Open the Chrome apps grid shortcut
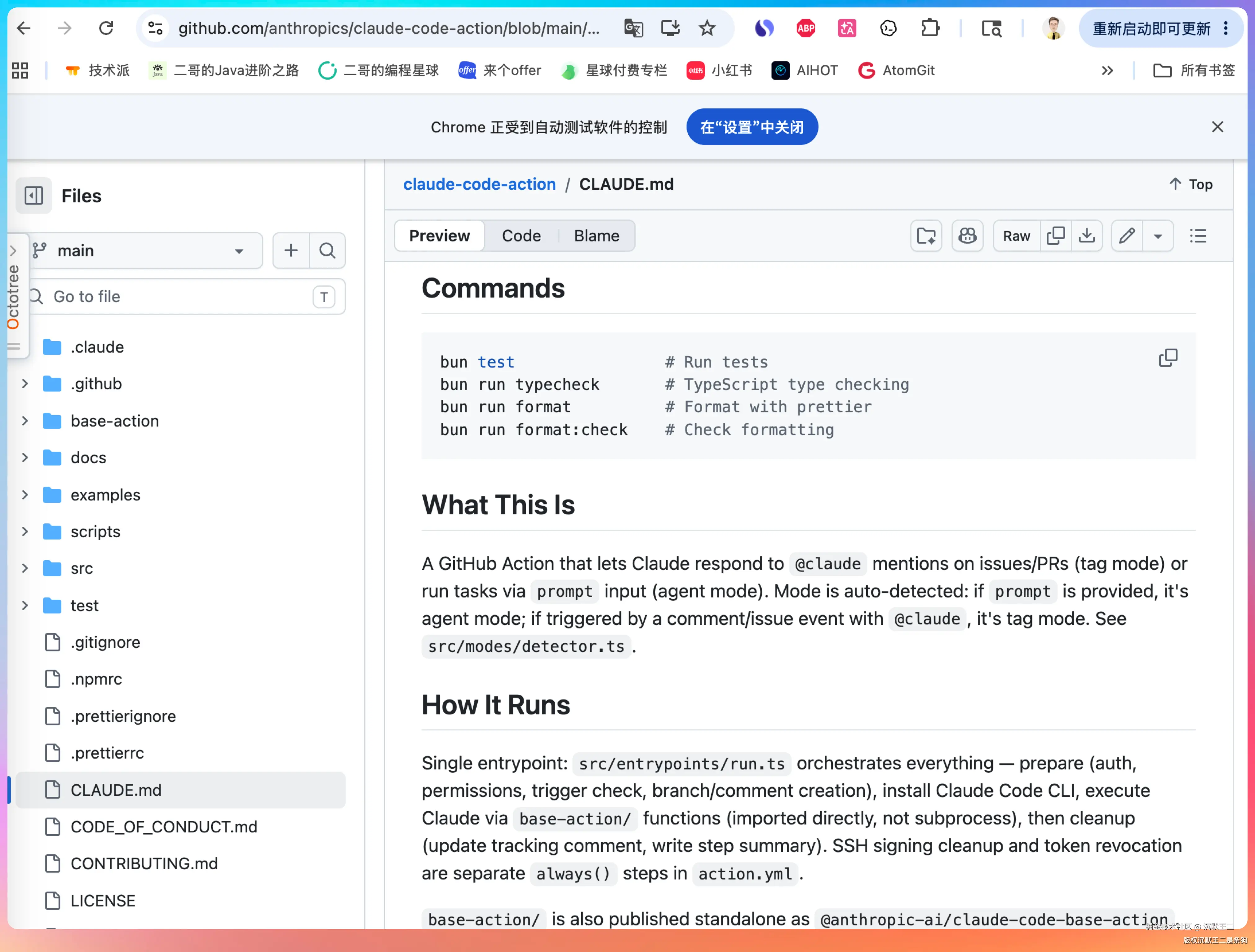1255x952 pixels. click(20, 70)
